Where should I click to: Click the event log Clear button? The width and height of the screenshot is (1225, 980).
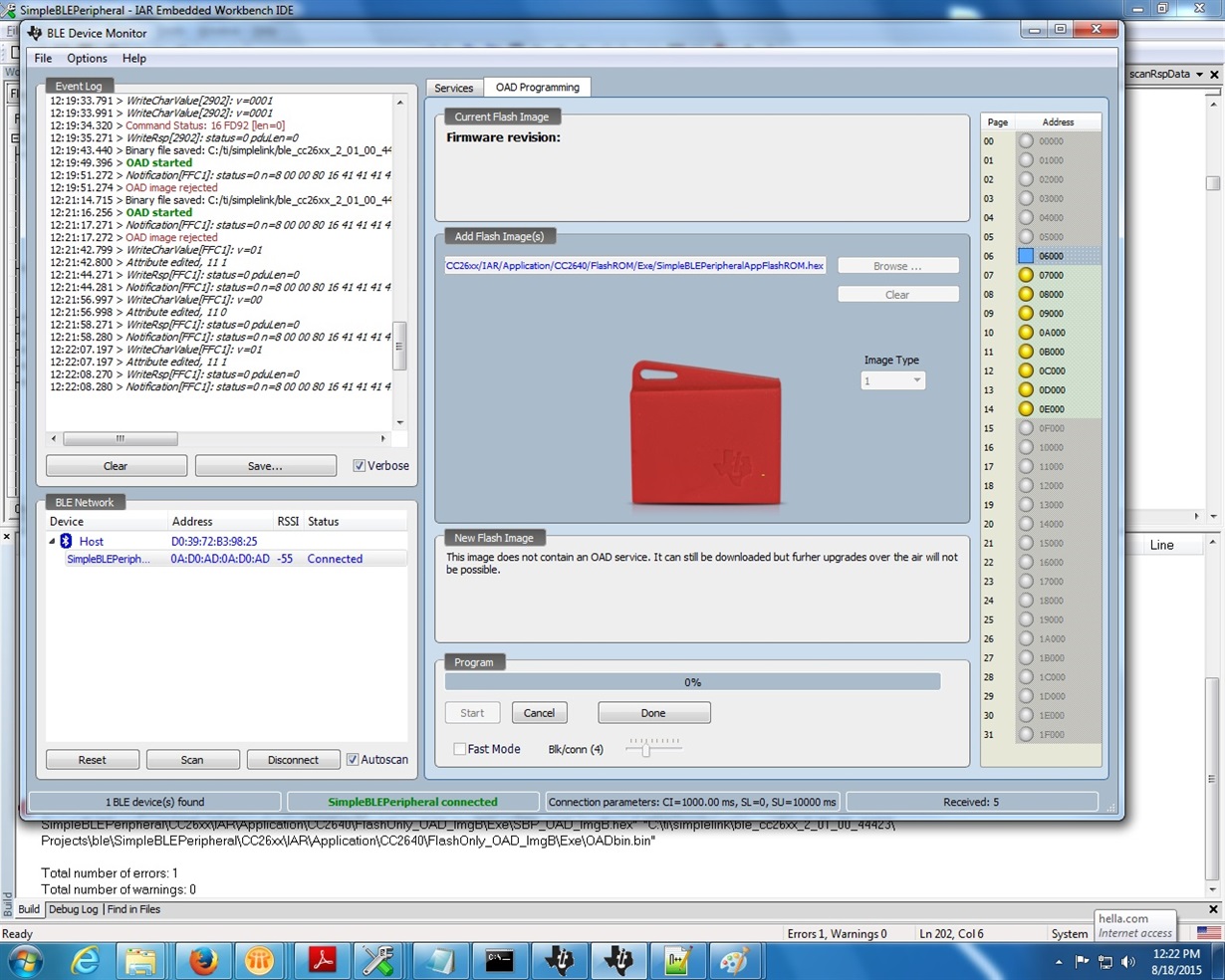(116, 465)
